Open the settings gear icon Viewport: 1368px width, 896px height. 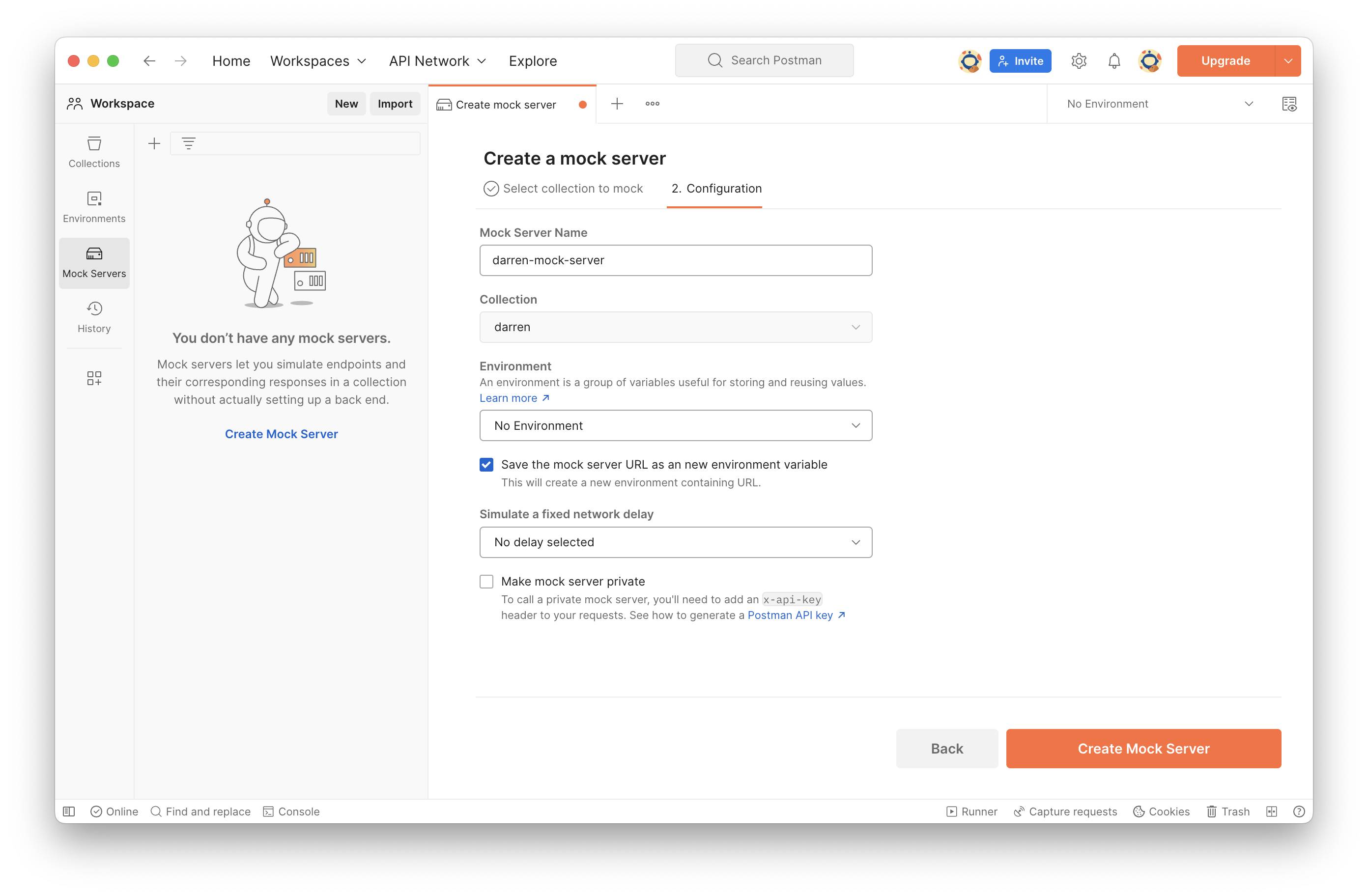tap(1078, 61)
